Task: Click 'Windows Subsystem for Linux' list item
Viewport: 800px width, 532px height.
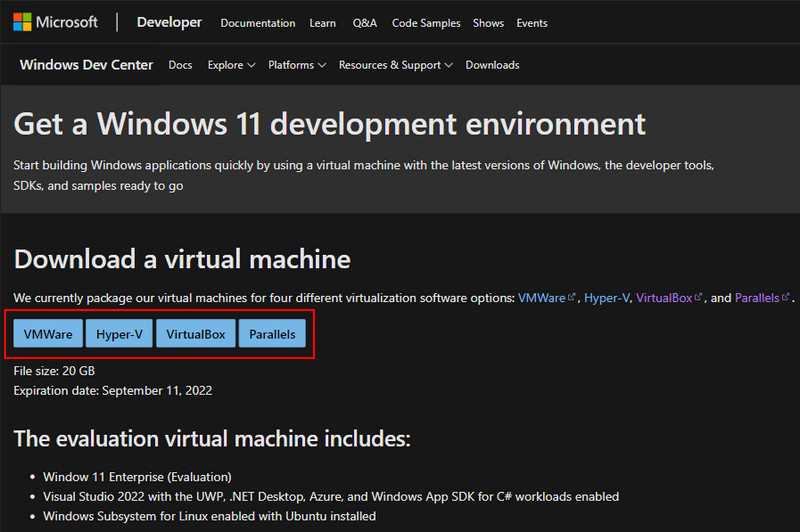Action: tap(210, 516)
